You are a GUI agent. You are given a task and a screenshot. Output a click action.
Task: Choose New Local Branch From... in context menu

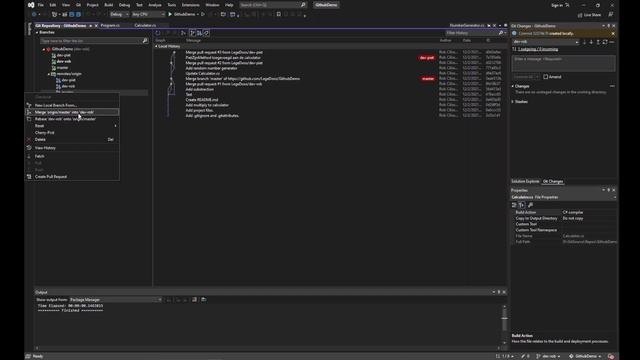(x=72, y=105)
